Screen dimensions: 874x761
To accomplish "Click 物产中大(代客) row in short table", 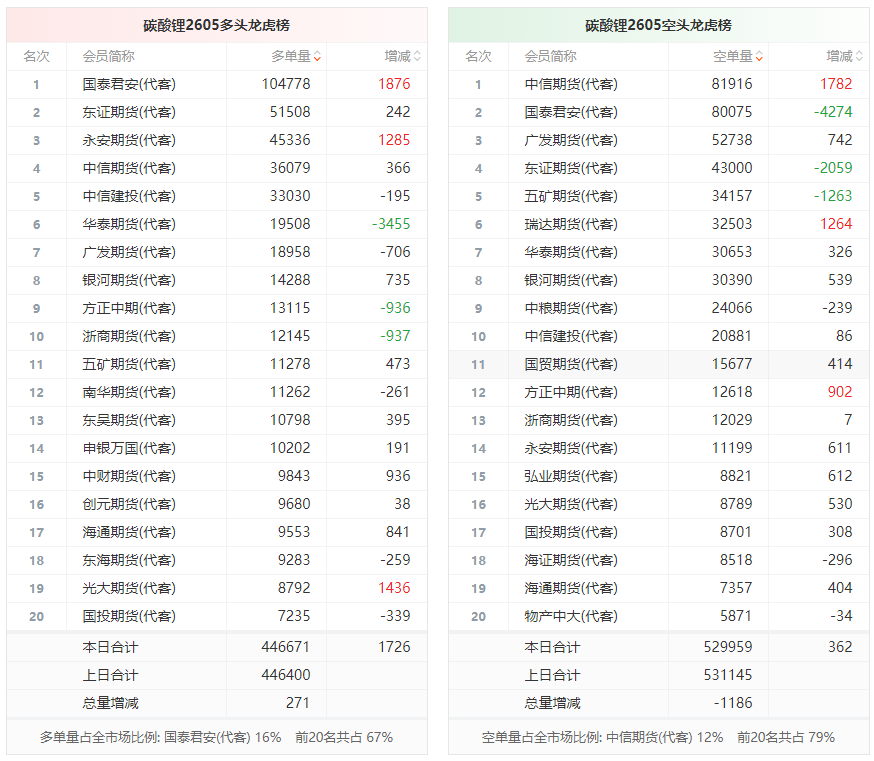I will (659, 616).
